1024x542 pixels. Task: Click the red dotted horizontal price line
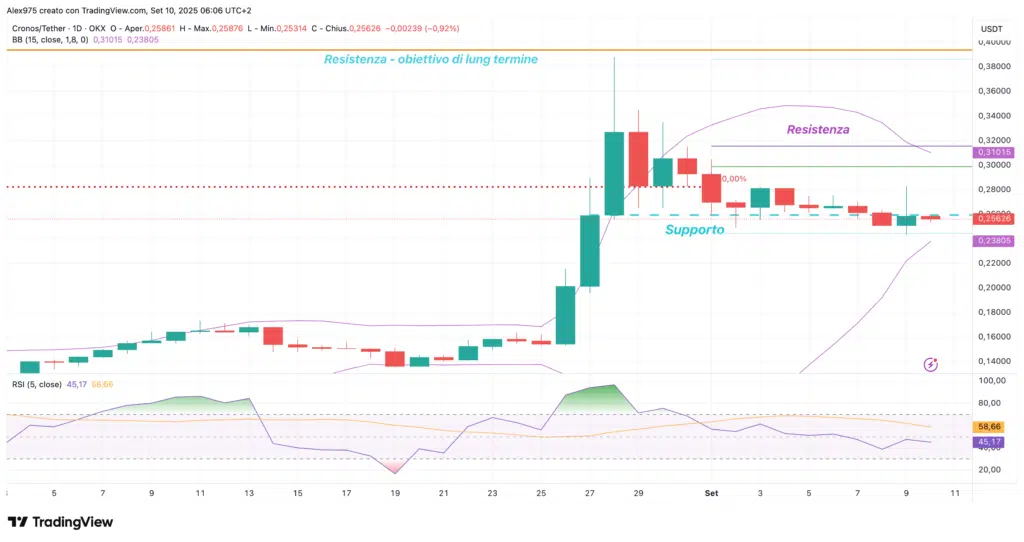pyautogui.click(x=300, y=187)
